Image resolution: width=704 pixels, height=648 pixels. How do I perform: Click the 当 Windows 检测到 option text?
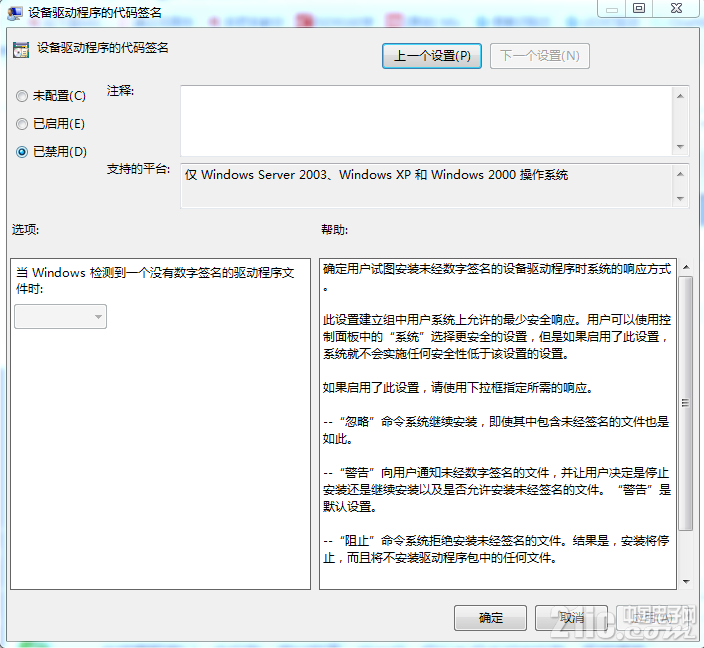155,280
